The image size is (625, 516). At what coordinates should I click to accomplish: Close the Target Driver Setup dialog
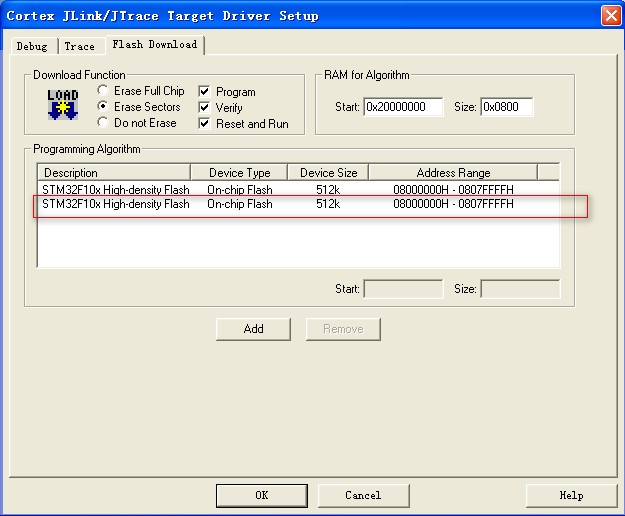pyautogui.click(x=609, y=15)
